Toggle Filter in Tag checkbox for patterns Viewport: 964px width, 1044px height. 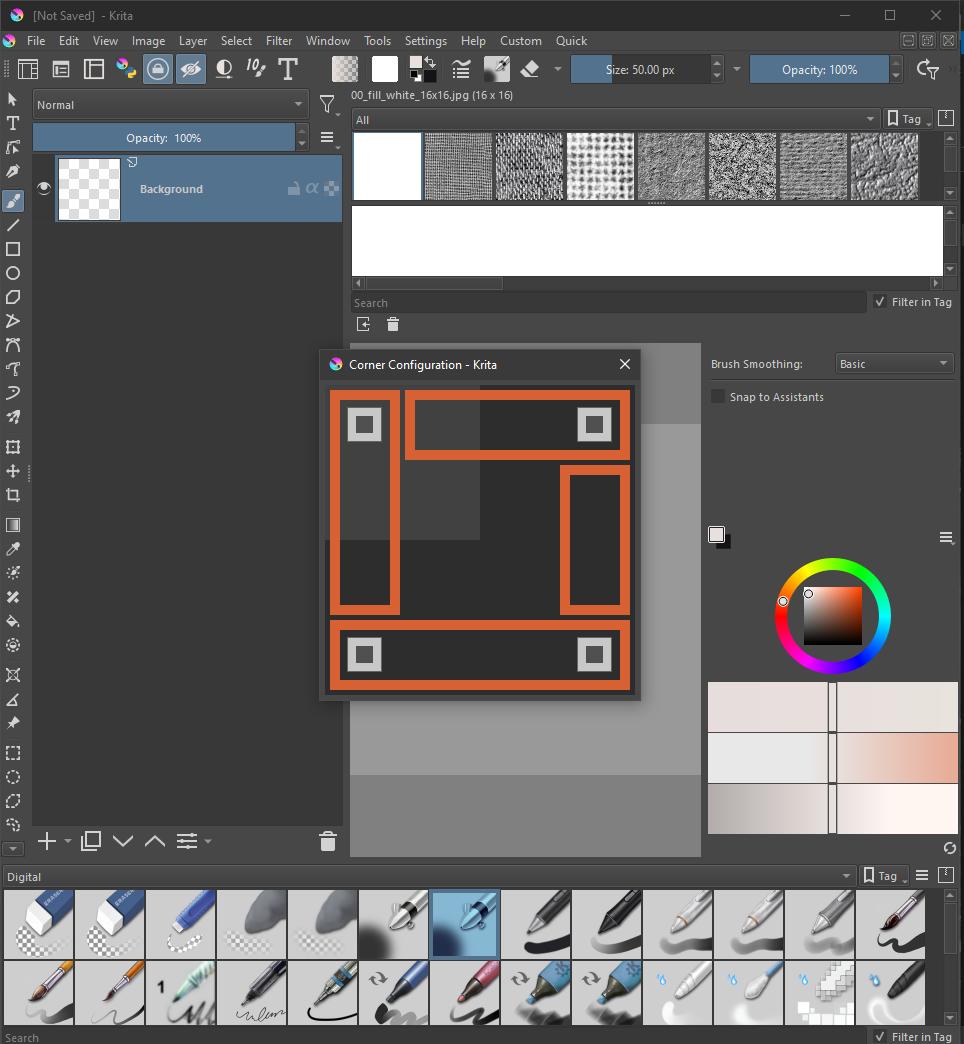tap(880, 302)
